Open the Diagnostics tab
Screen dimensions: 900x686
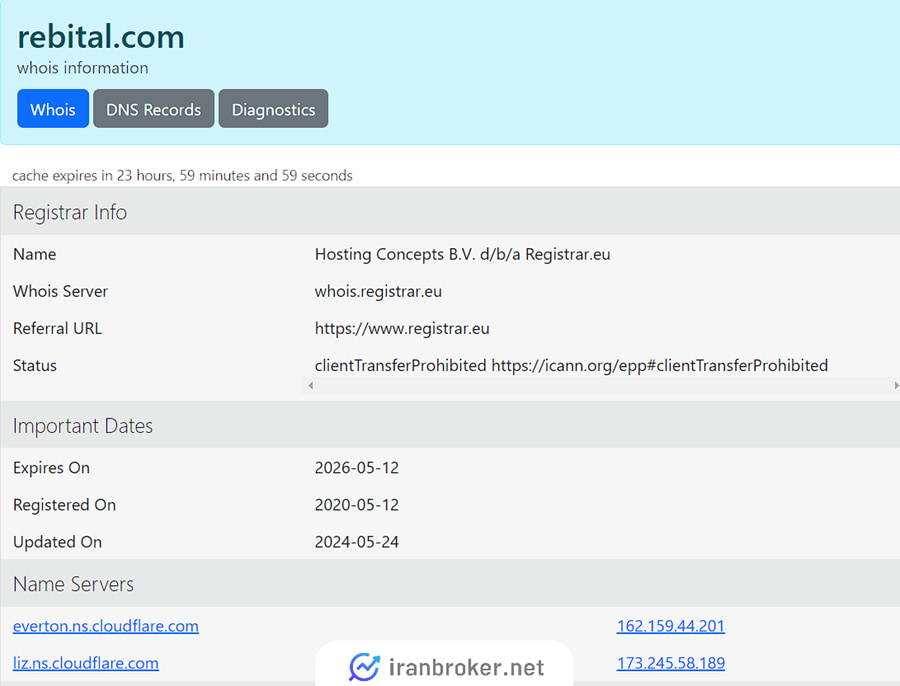[x=273, y=108]
